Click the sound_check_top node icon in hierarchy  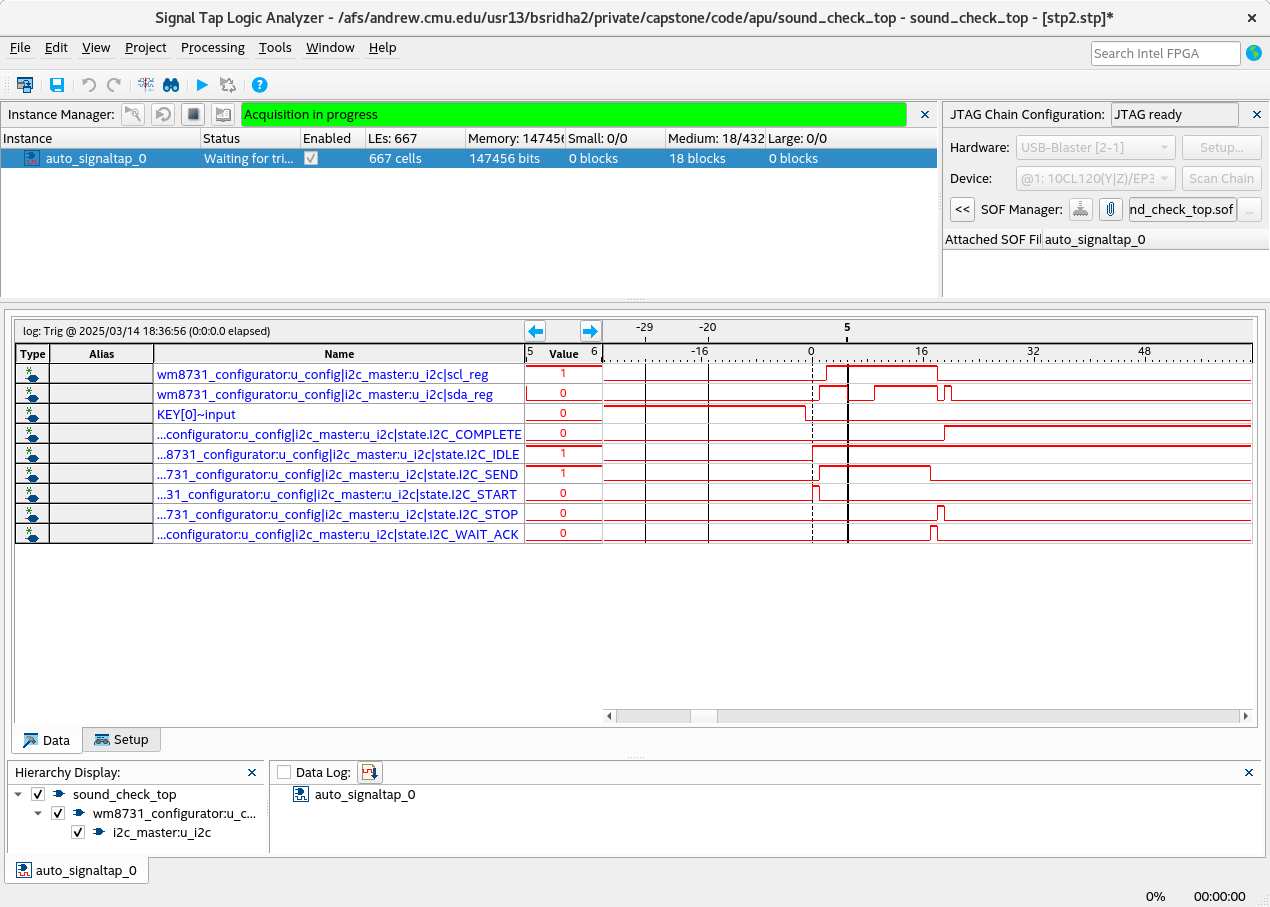pyautogui.click(x=59, y=794)
